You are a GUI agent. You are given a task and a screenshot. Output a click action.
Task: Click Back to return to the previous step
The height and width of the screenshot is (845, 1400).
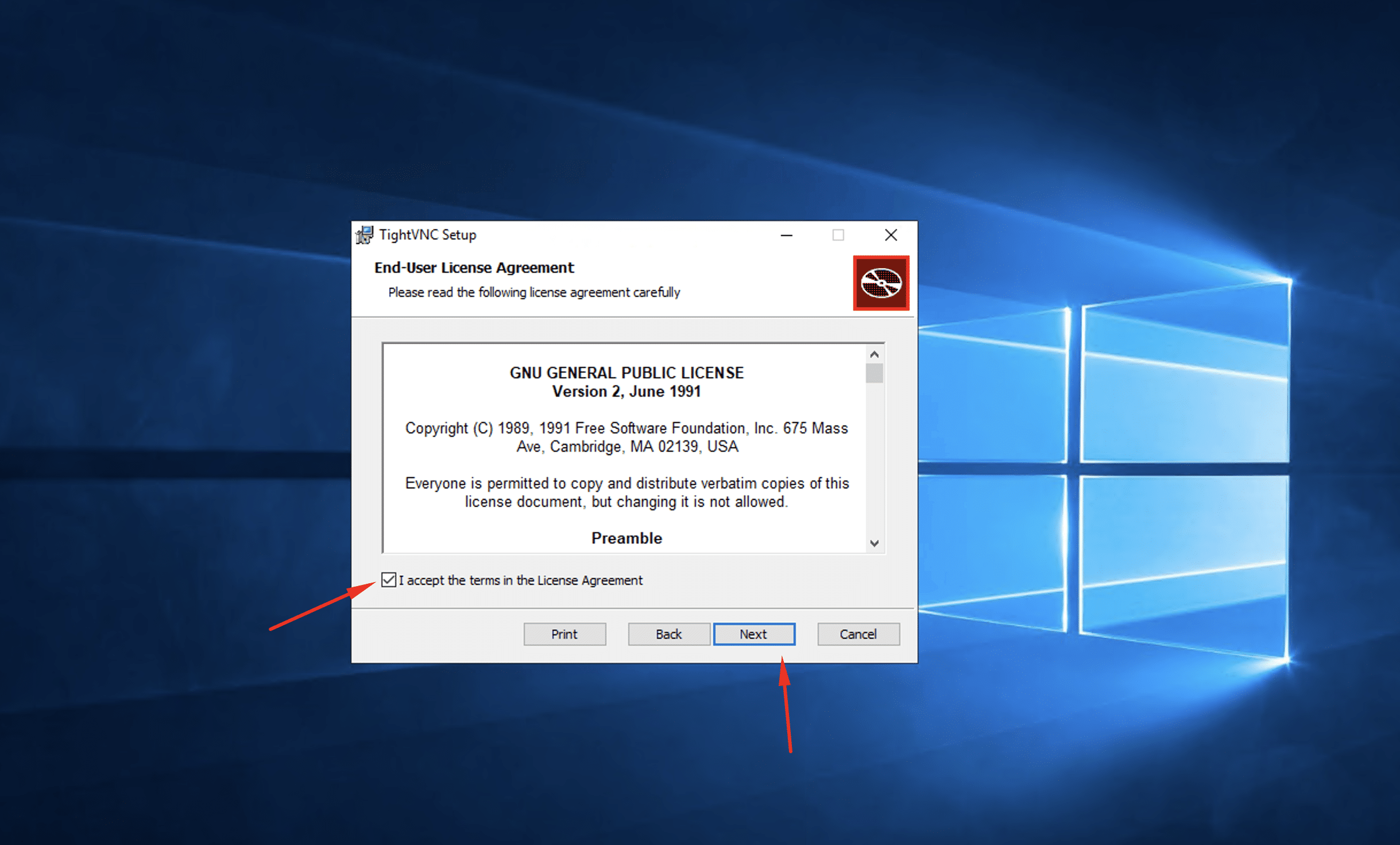668,634
